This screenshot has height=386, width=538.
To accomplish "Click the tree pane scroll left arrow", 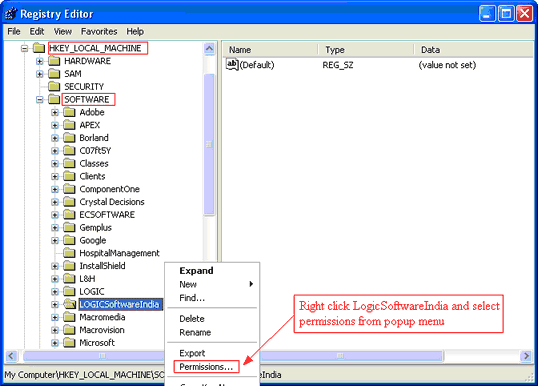I will (11, 356).
